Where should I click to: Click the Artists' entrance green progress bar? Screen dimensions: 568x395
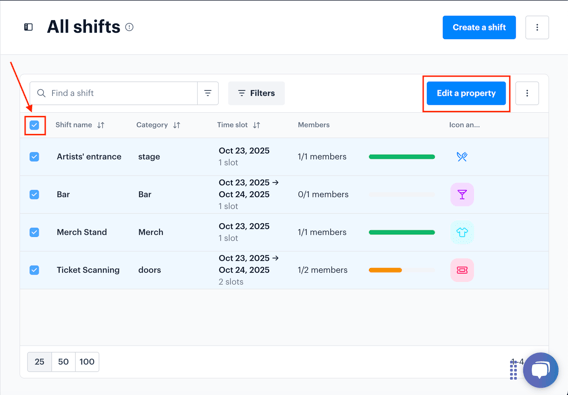click(402, 157)
